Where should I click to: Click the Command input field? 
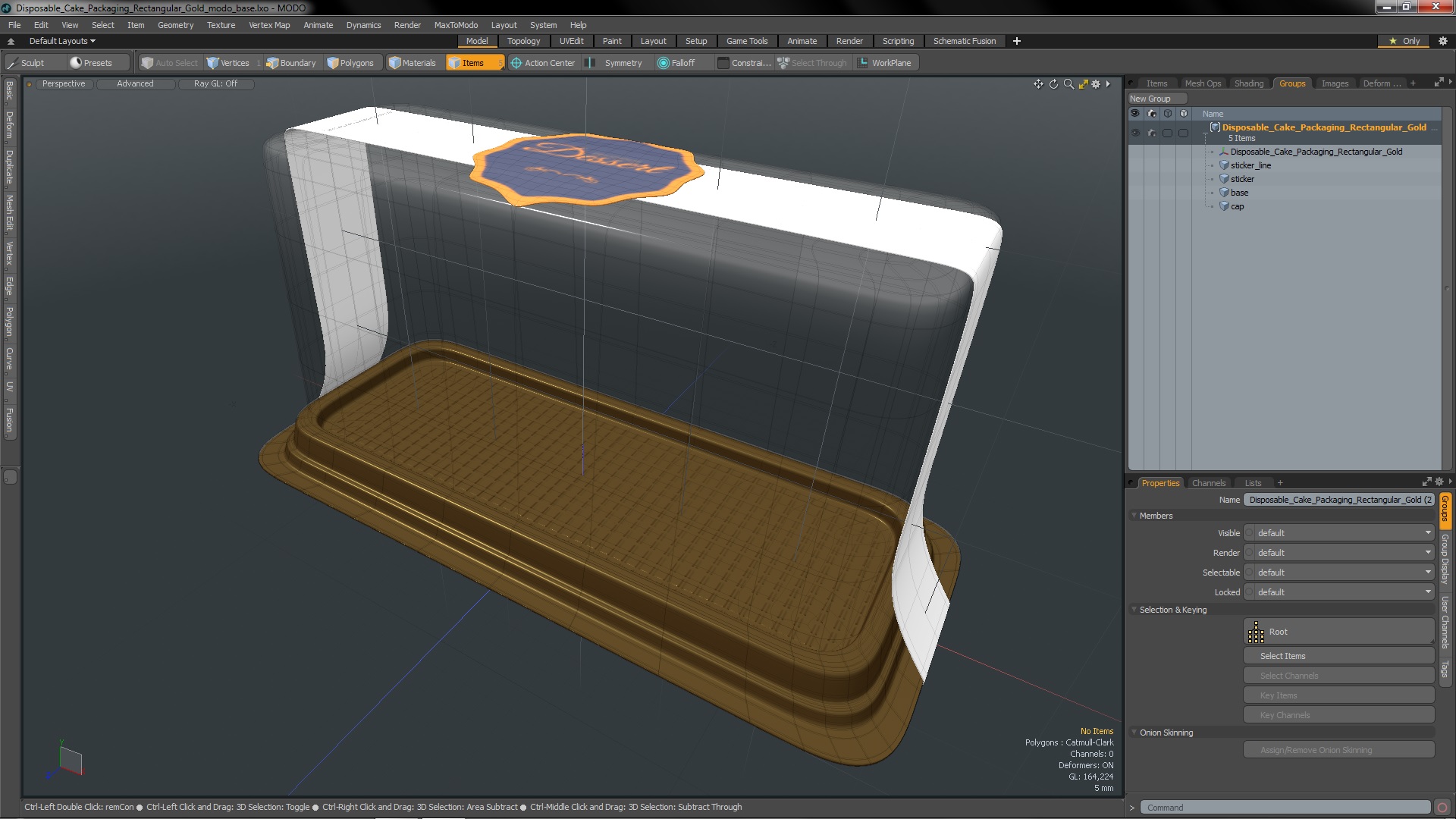click(1287, 808)
